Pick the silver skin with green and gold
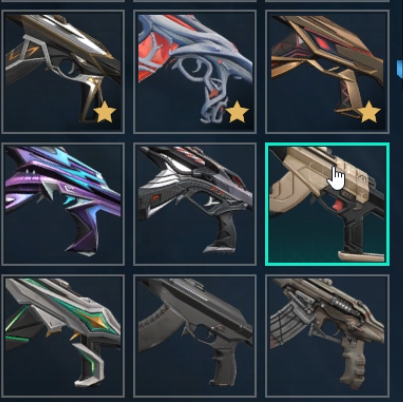 (x=63, y=336)
